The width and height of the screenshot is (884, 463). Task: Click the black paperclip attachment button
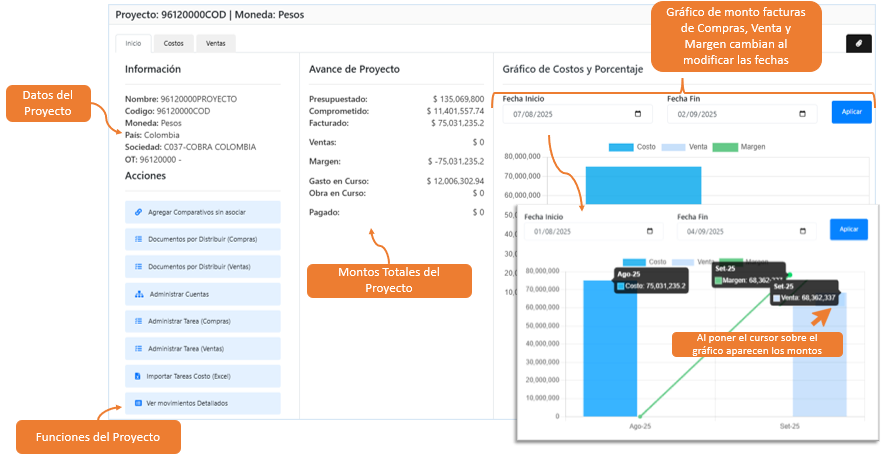coord(858,43)
